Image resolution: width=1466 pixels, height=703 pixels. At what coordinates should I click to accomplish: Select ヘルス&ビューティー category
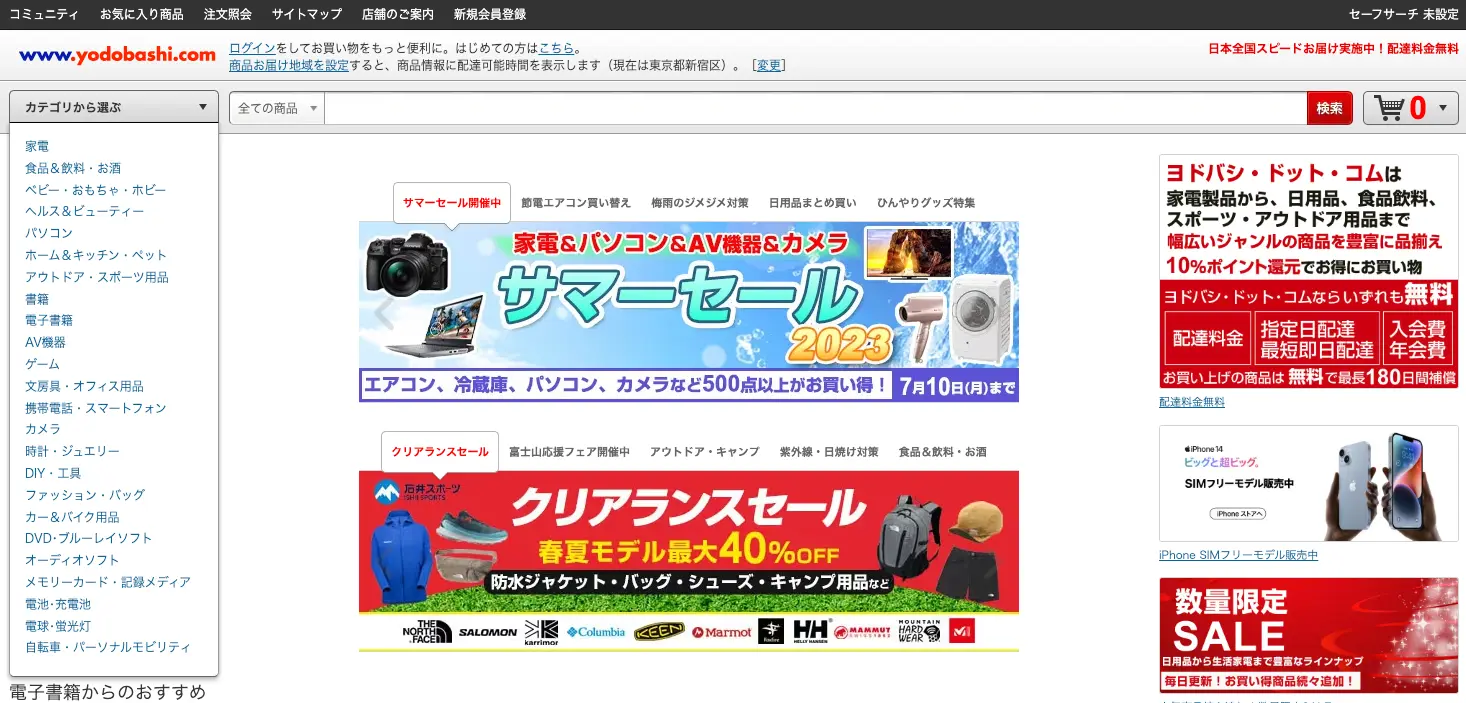pyautogui.click(x=85, y=212)
